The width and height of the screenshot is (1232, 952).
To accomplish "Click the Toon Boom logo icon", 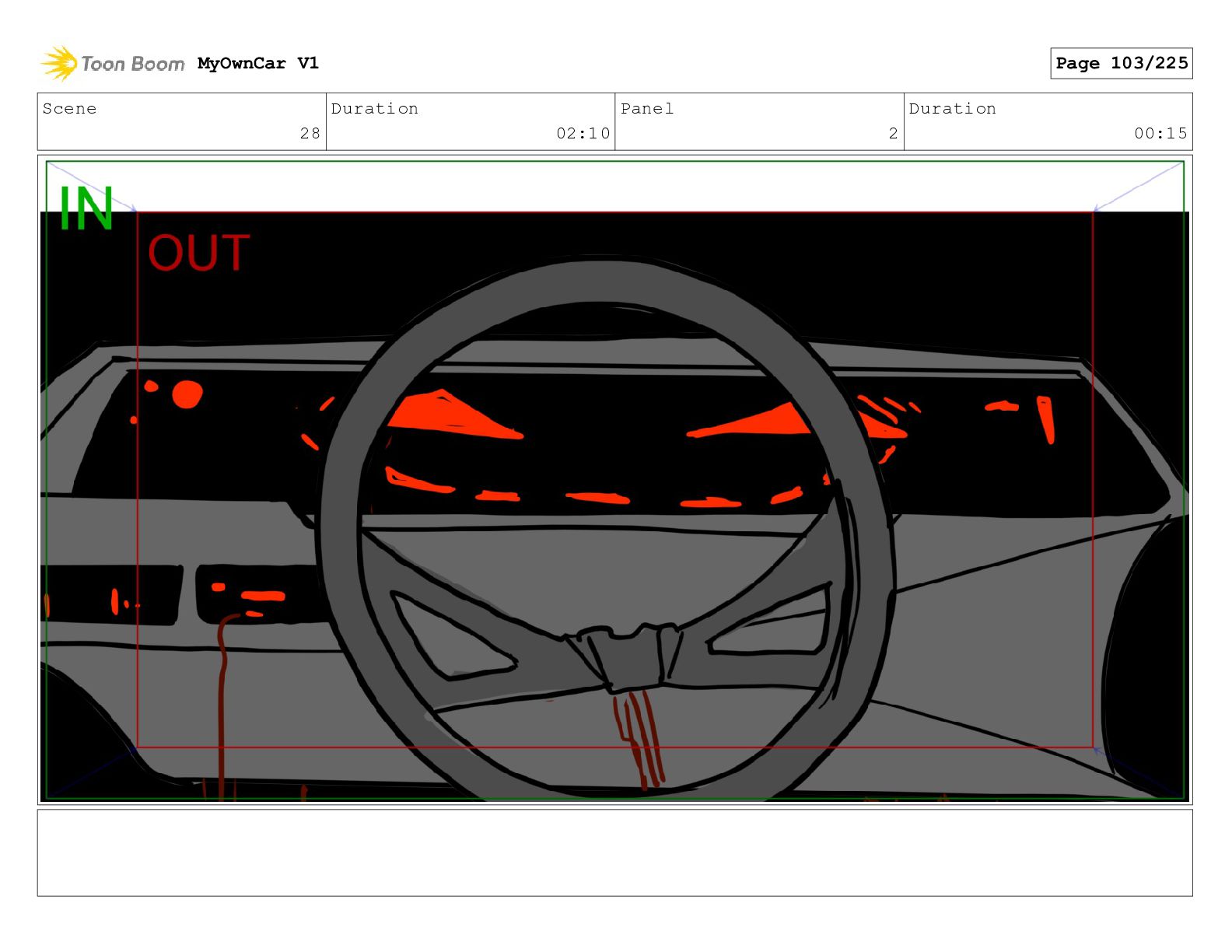I will [x=59, y=63].
